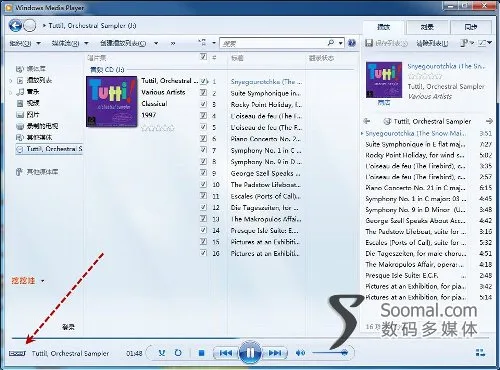Select Tutti, Orchestral S disc in navigation pane

coord(49,149)
